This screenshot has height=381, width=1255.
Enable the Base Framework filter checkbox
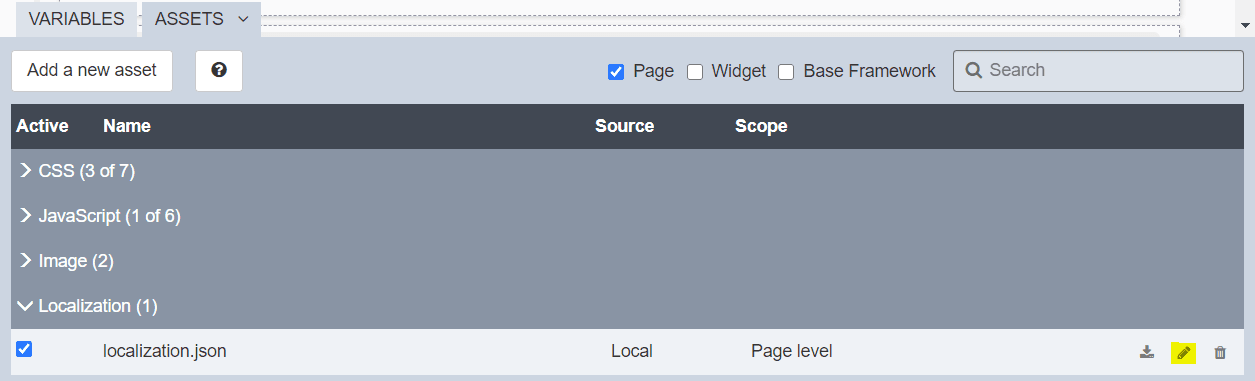tap(786, 72)
